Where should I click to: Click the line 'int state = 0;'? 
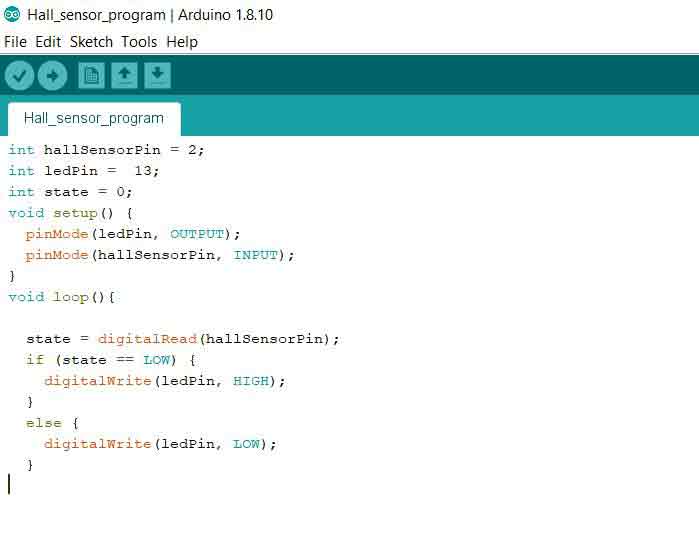click(70, 192)
